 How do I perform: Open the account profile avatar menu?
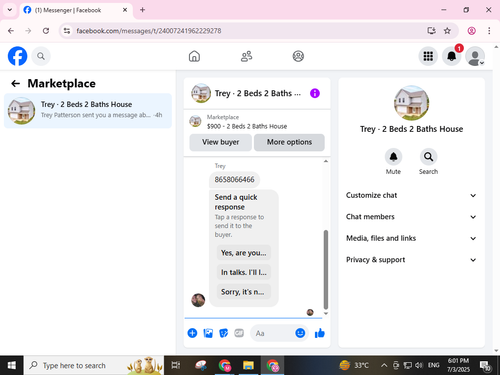(x=475, y=56)
